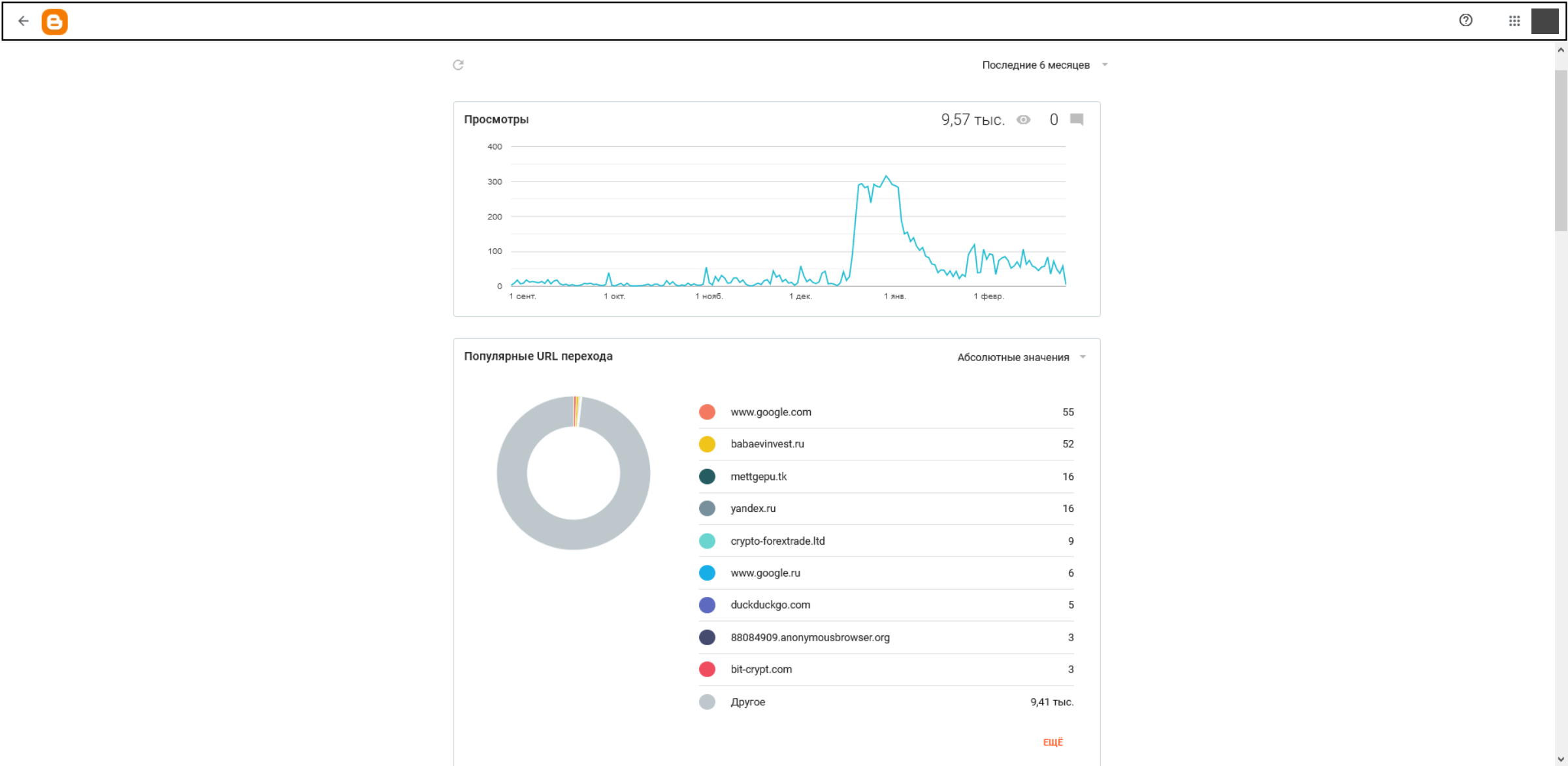
Task: Click the views graph peak near 1 янв.
Action: point(886,176)
